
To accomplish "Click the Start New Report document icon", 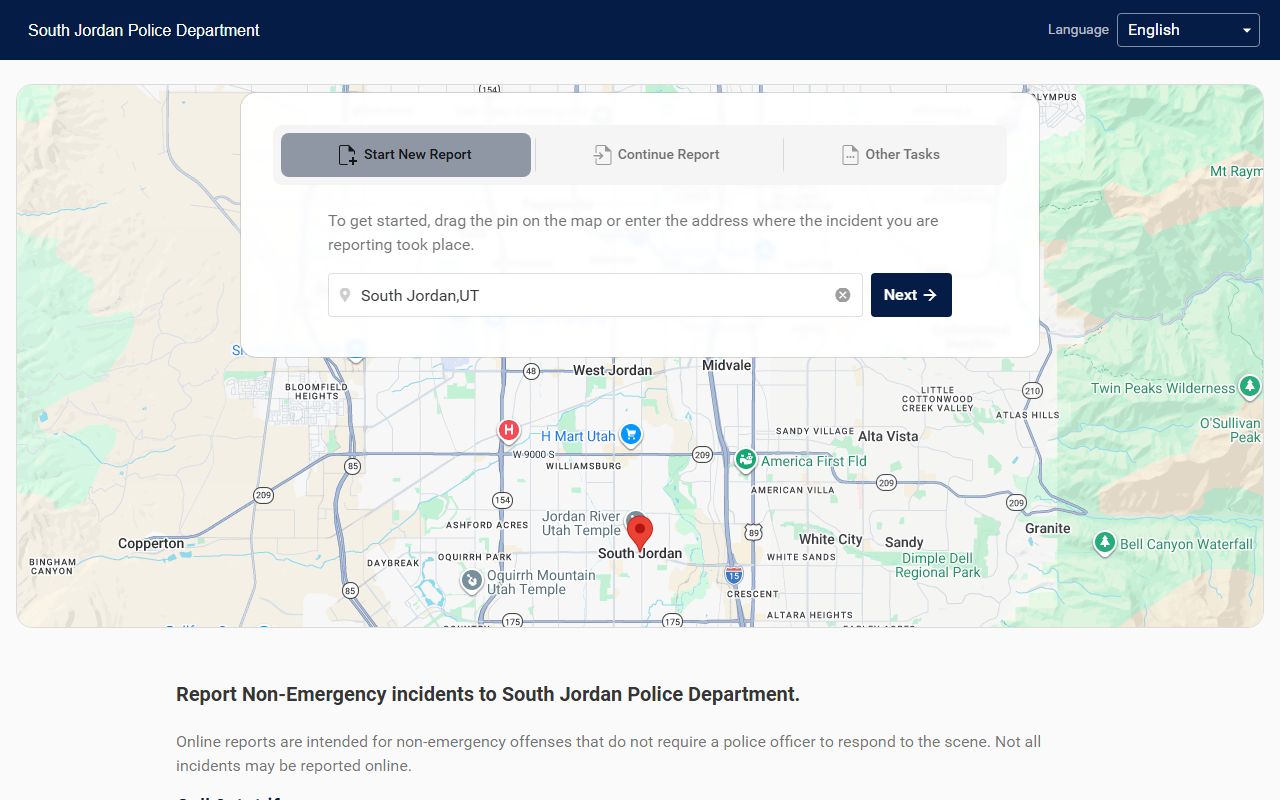I will point(347,155).
